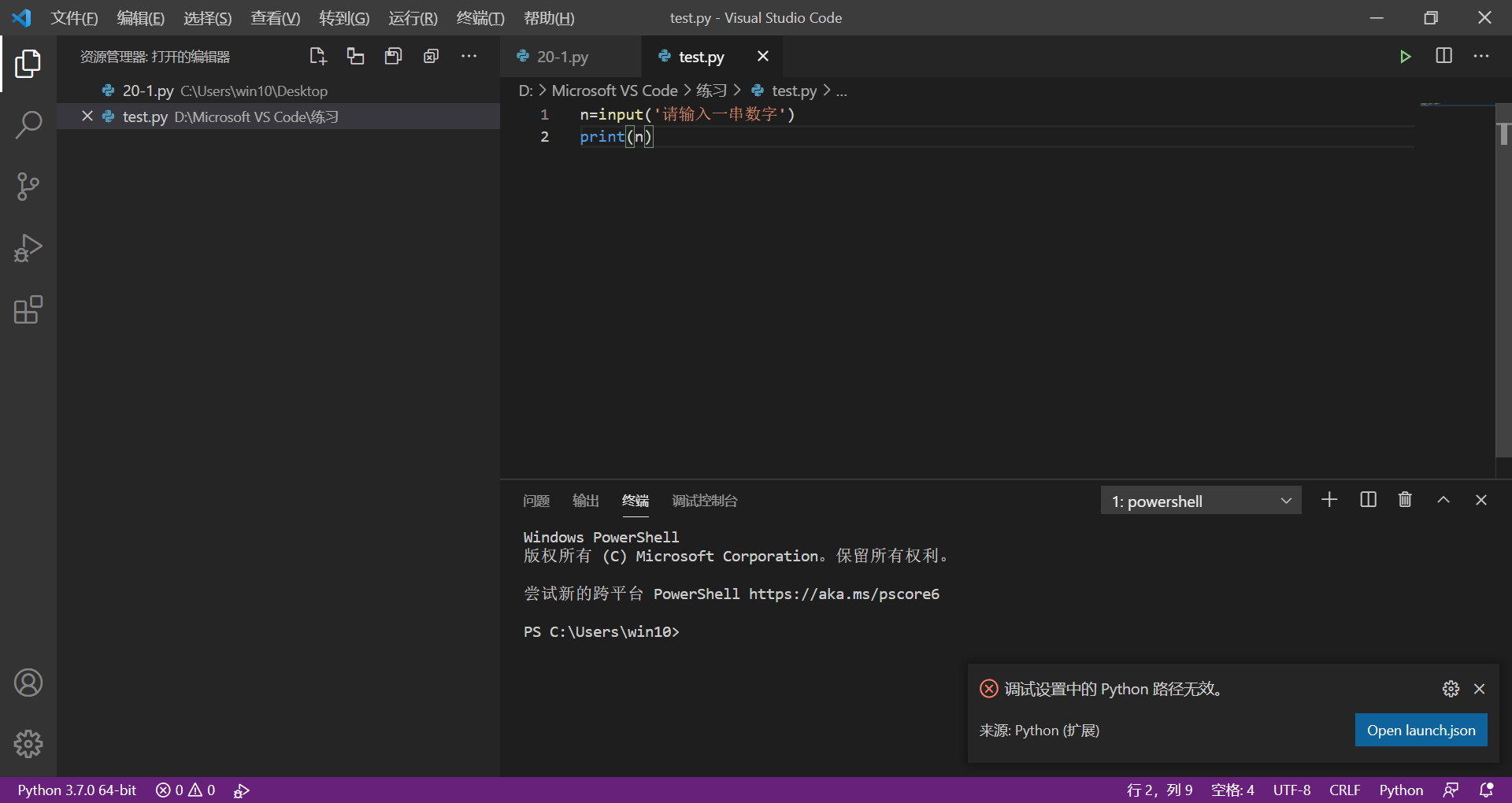The width and height of the screenshot is (1512, 803).
Task: Select test.py in open editors list
Action: point(278,117)
